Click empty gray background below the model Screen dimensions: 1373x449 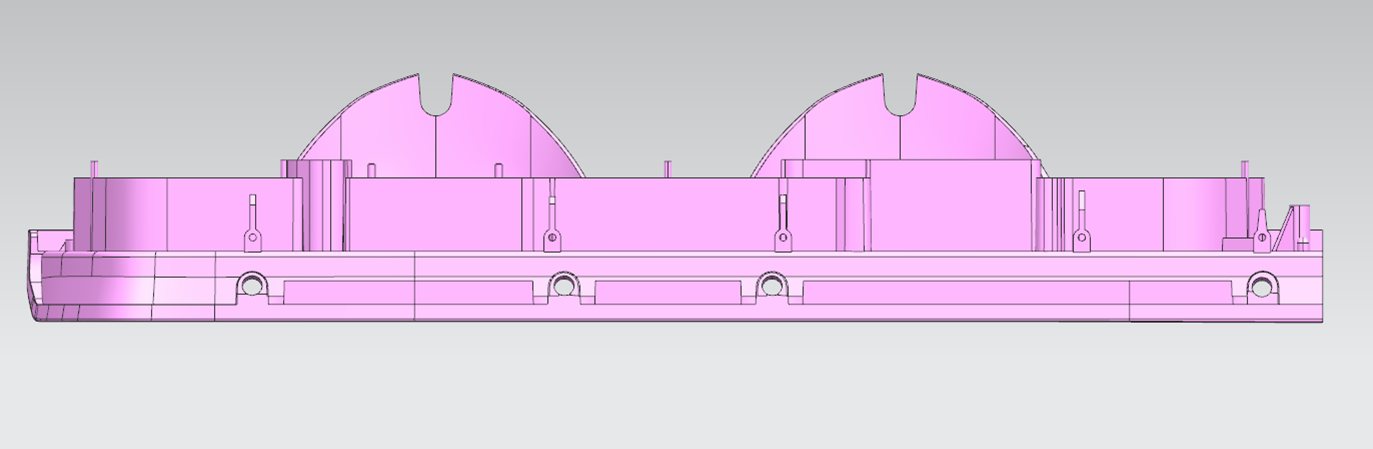coord(686,390)
